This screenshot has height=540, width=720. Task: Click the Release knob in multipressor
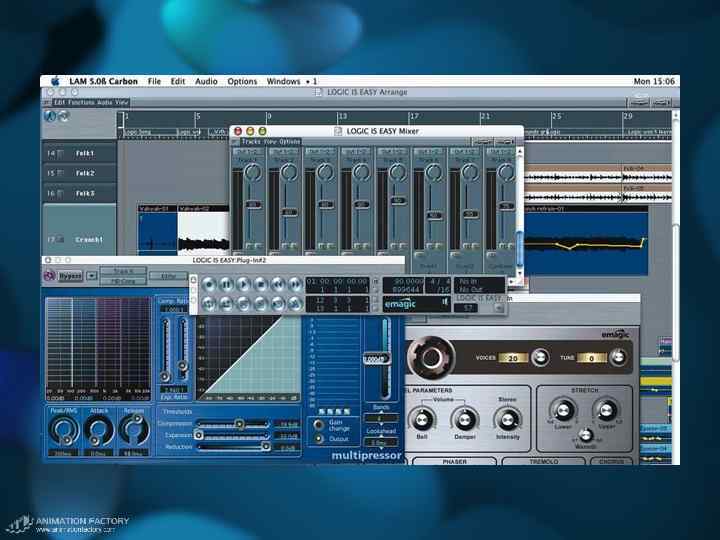click(134, 429)
